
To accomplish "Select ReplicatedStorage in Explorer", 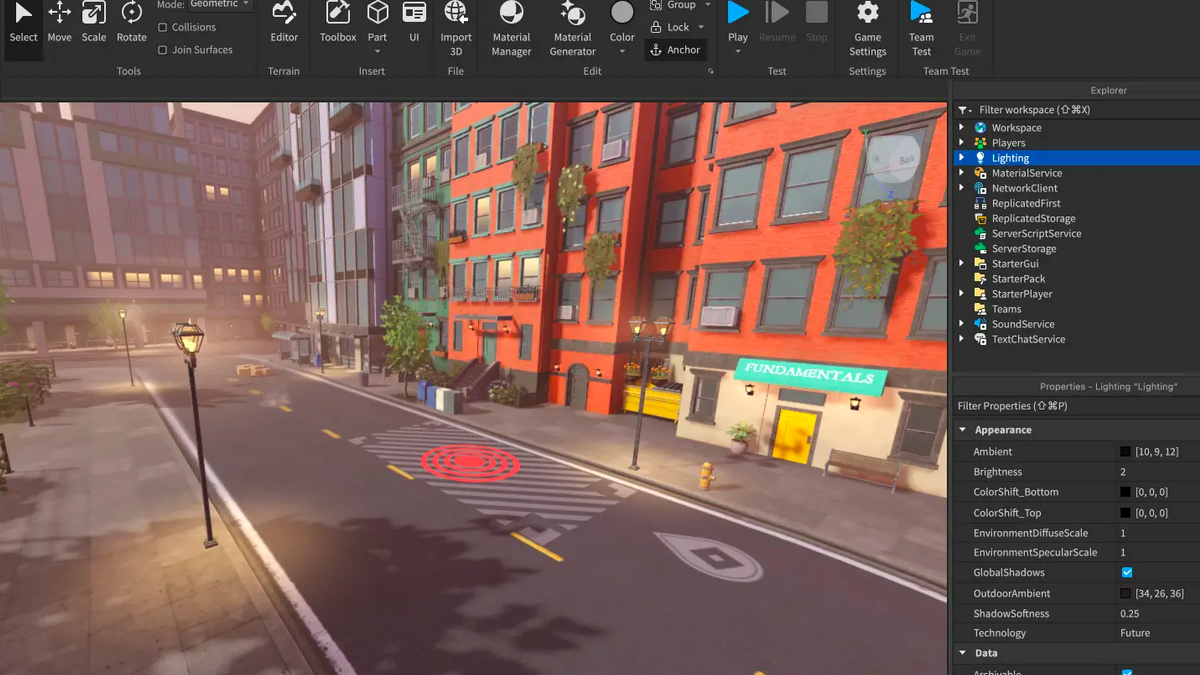I will coord(1033,219).
